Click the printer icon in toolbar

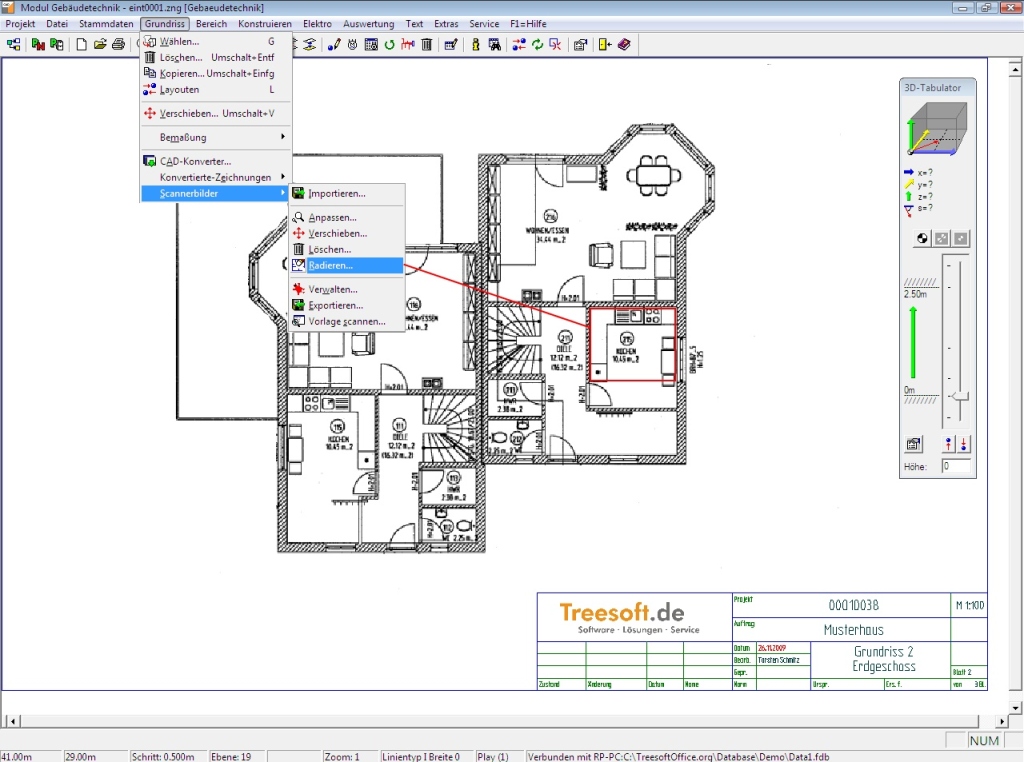point(118,45)
